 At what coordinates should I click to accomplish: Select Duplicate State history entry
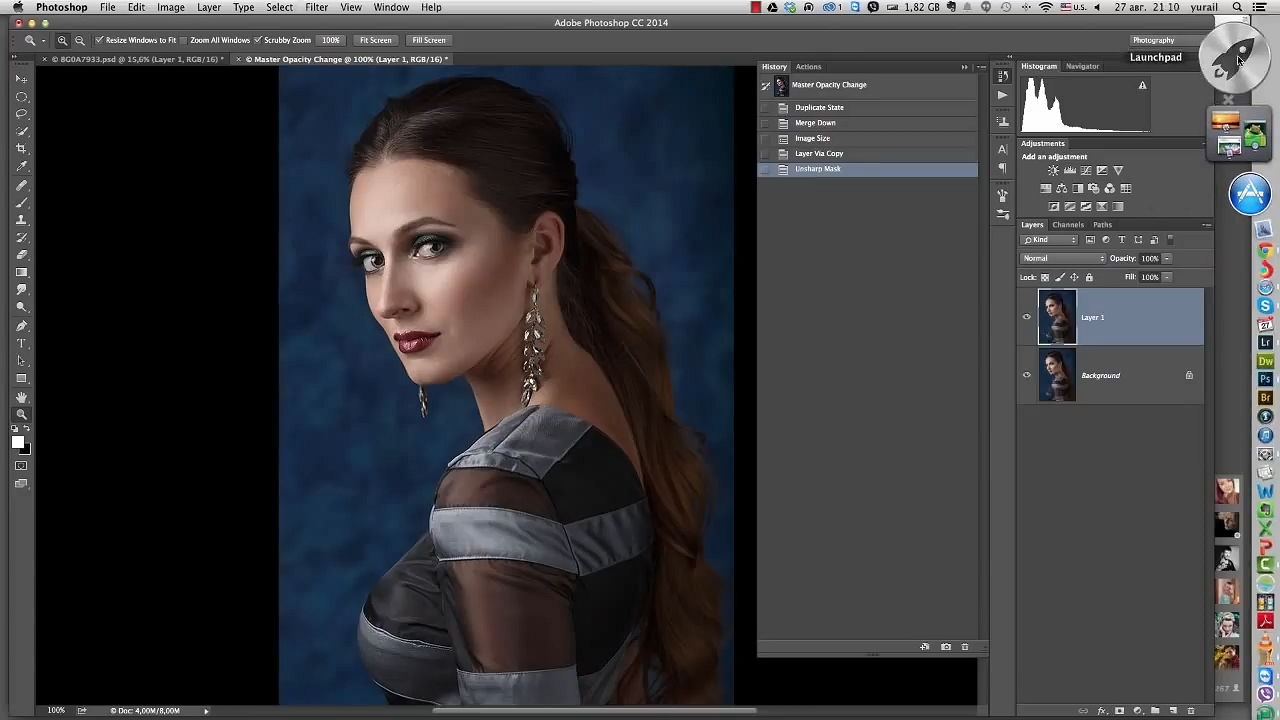(868, 108)
